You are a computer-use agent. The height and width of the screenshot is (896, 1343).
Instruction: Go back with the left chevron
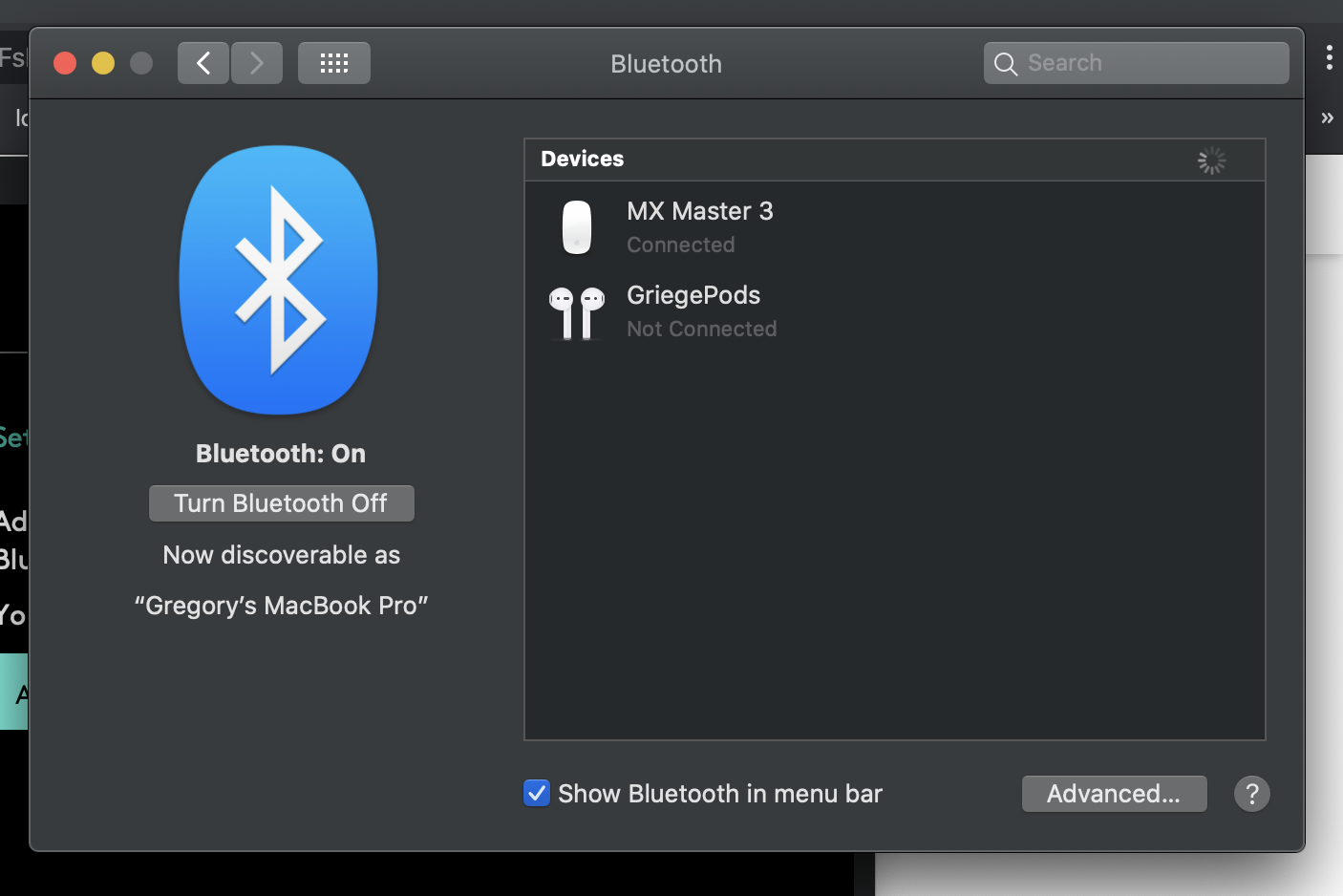point(203,63)
